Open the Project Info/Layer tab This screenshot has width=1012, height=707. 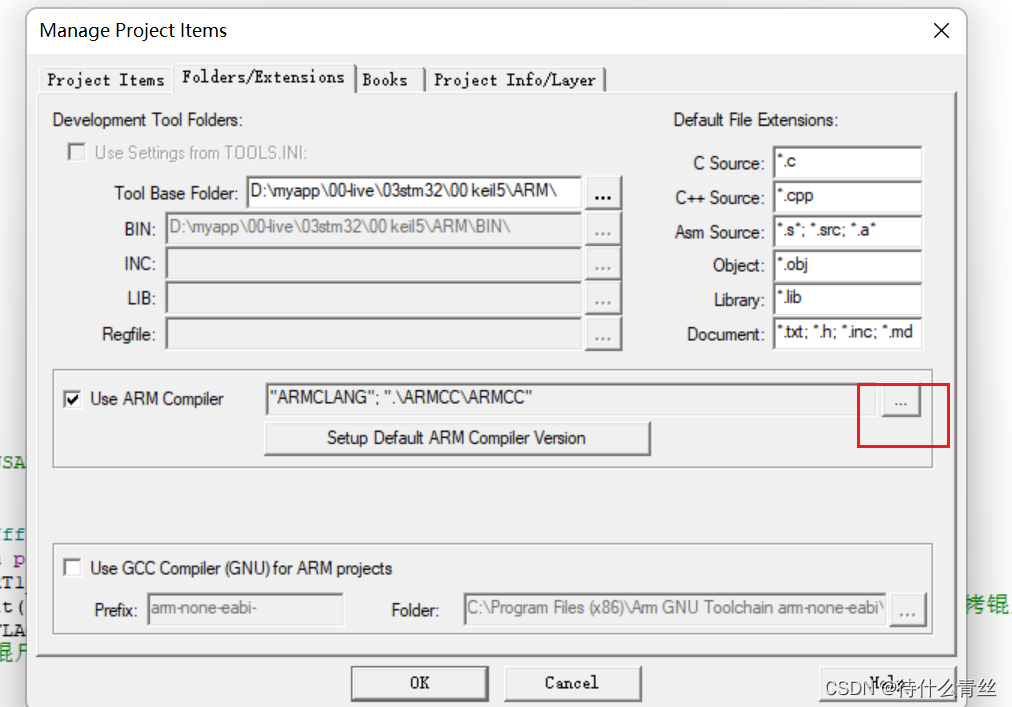pos(515,80)
